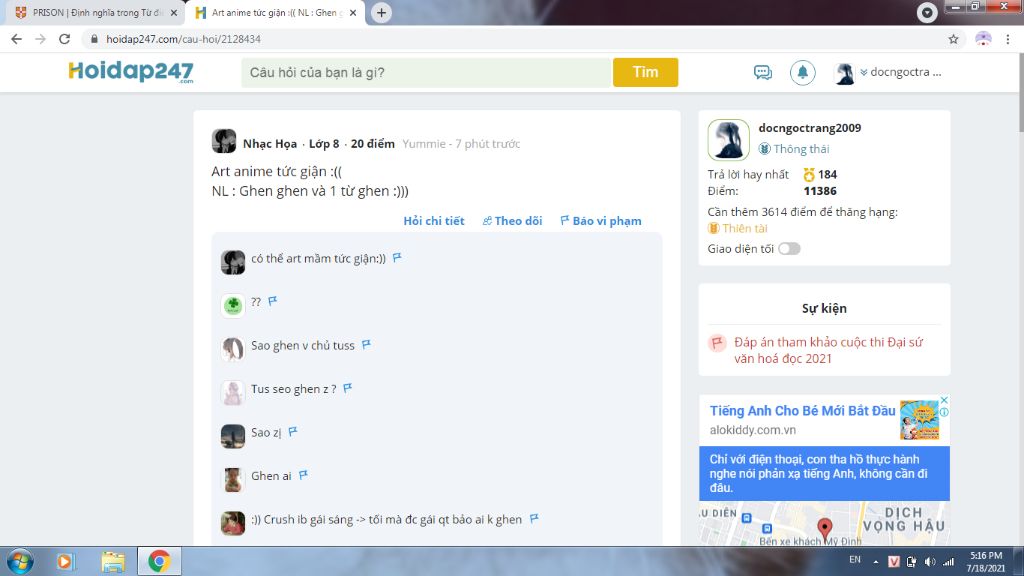Click the Hoidap247 logo
Viewport: 1024px width, 576px height.
131,72
